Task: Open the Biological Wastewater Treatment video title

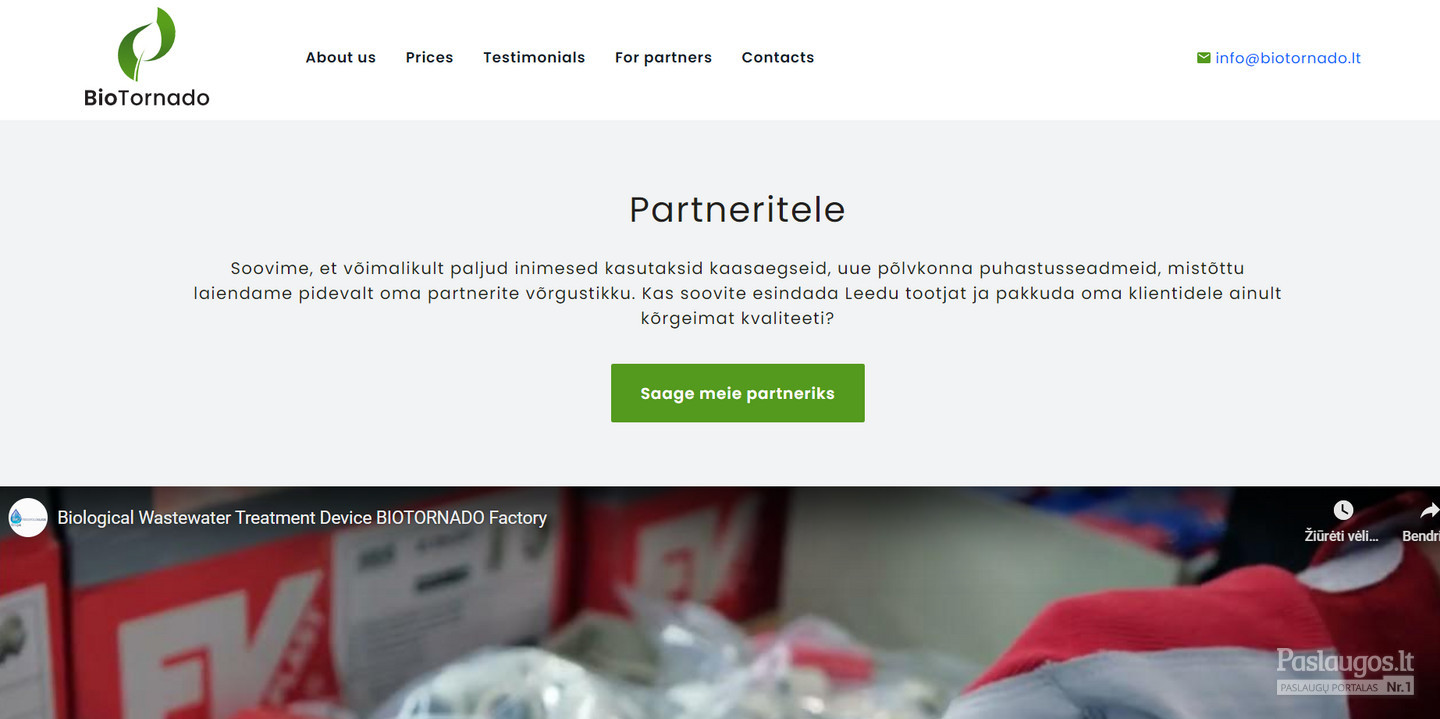Action: [302, 518]
